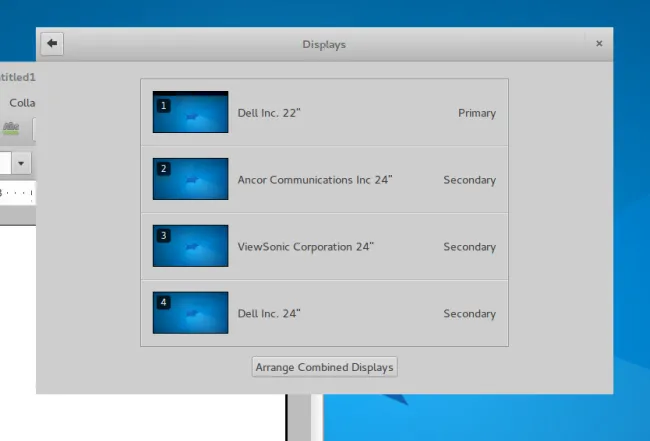Screen dimensions: 650x441
Task: Click Secondary status of ViewSonic display
Action: pos(470,247)
